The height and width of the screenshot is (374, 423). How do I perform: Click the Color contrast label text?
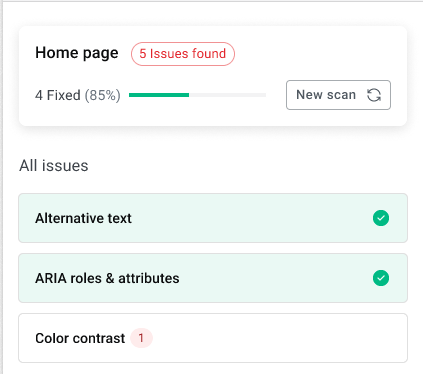coord(80,338)
